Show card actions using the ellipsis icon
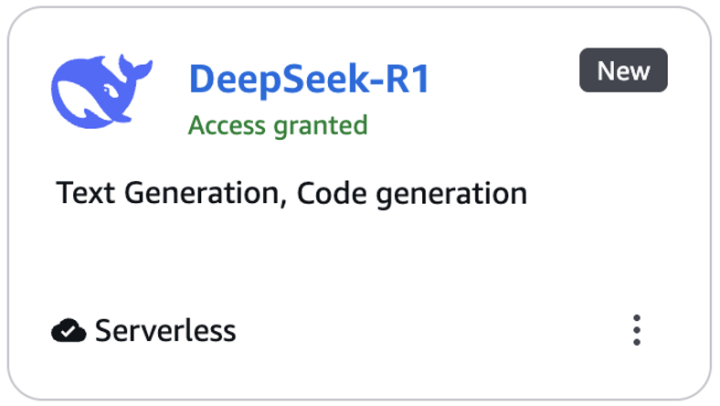Image resolution: width=720 pixels, height=406 pixels. (x=637, y=329)
